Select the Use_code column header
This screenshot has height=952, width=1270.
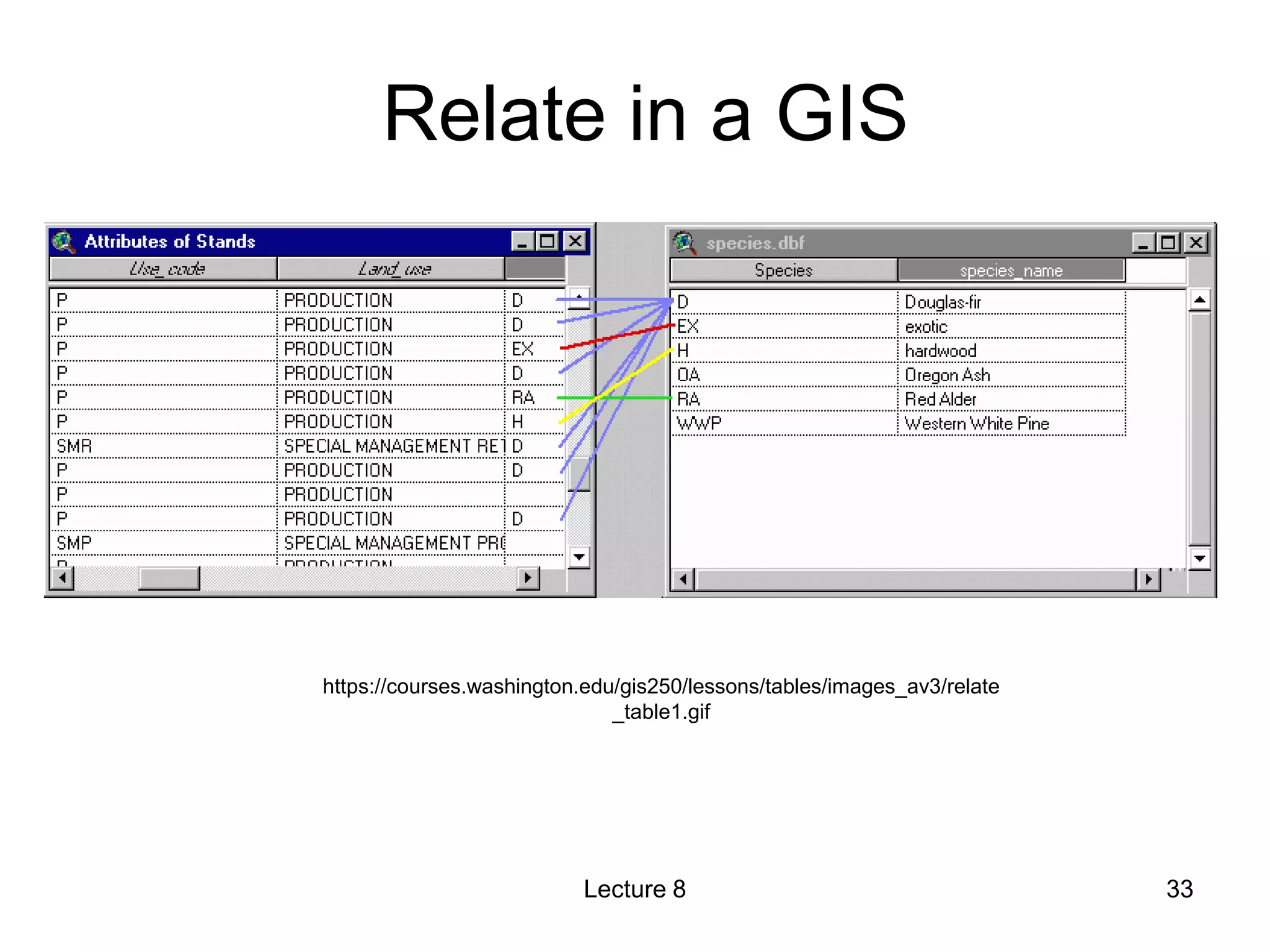pos(164,269)
